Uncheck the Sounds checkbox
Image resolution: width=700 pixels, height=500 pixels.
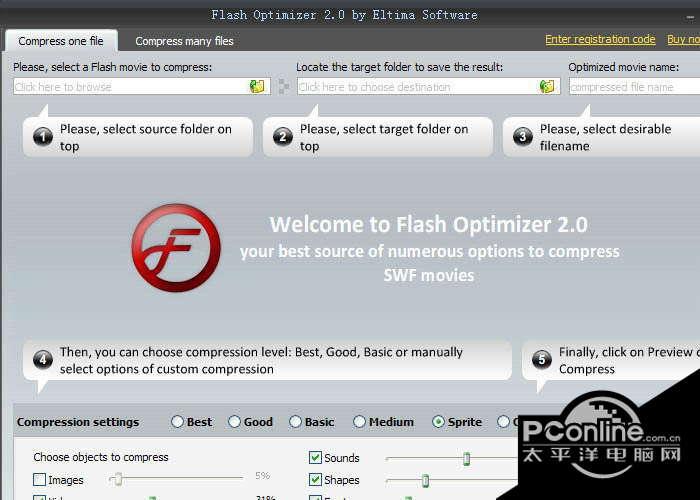pyautogui.click(x=315, y=458)
